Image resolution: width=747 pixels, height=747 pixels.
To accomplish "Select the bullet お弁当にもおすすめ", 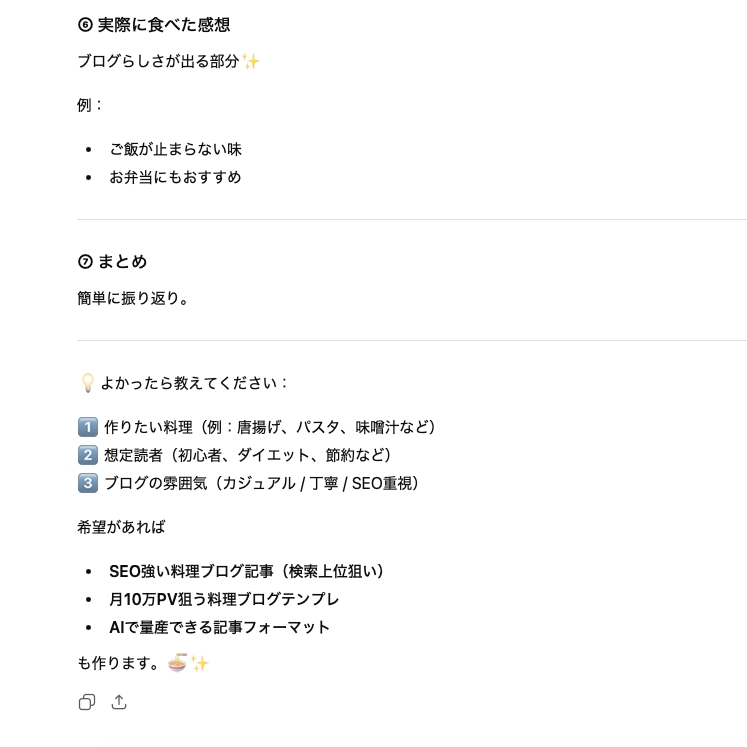I will click(x=175, y=177).
